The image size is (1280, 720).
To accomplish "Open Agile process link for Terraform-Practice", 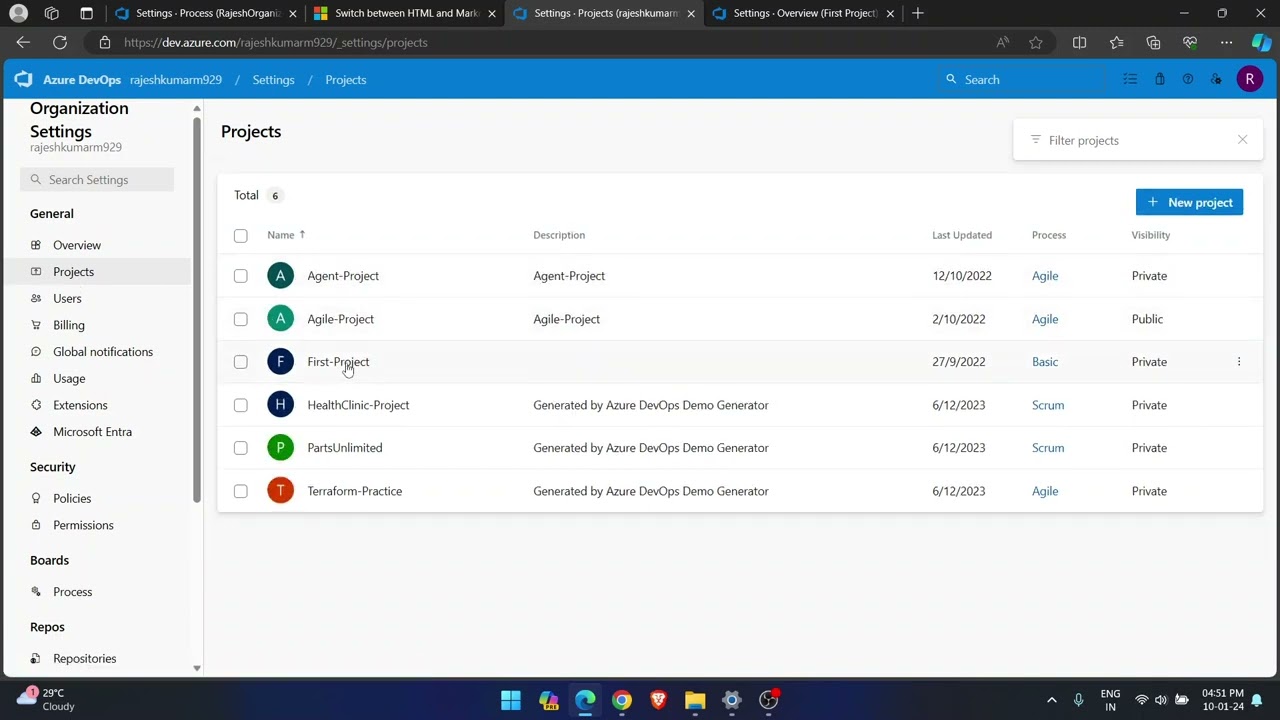I will pyautogui.click(x=1045, y=491).
